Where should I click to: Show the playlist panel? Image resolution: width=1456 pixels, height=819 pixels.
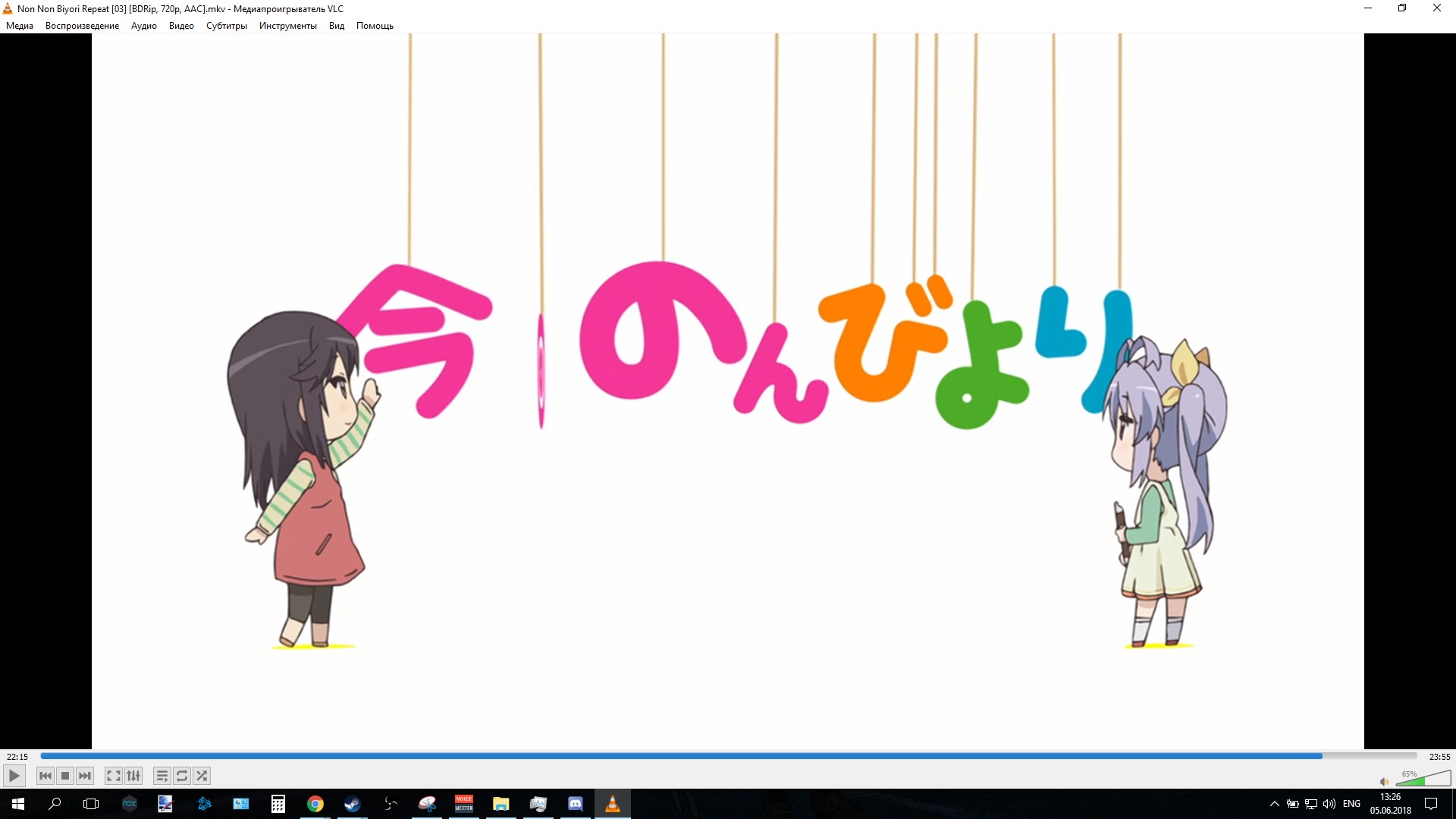162,776
